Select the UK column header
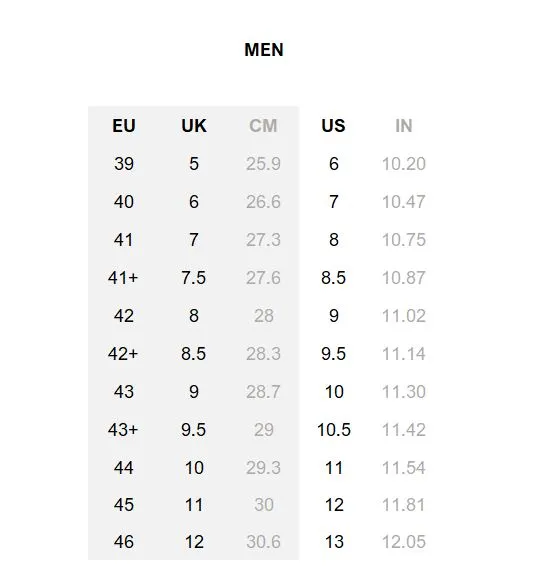 (194, 126)
